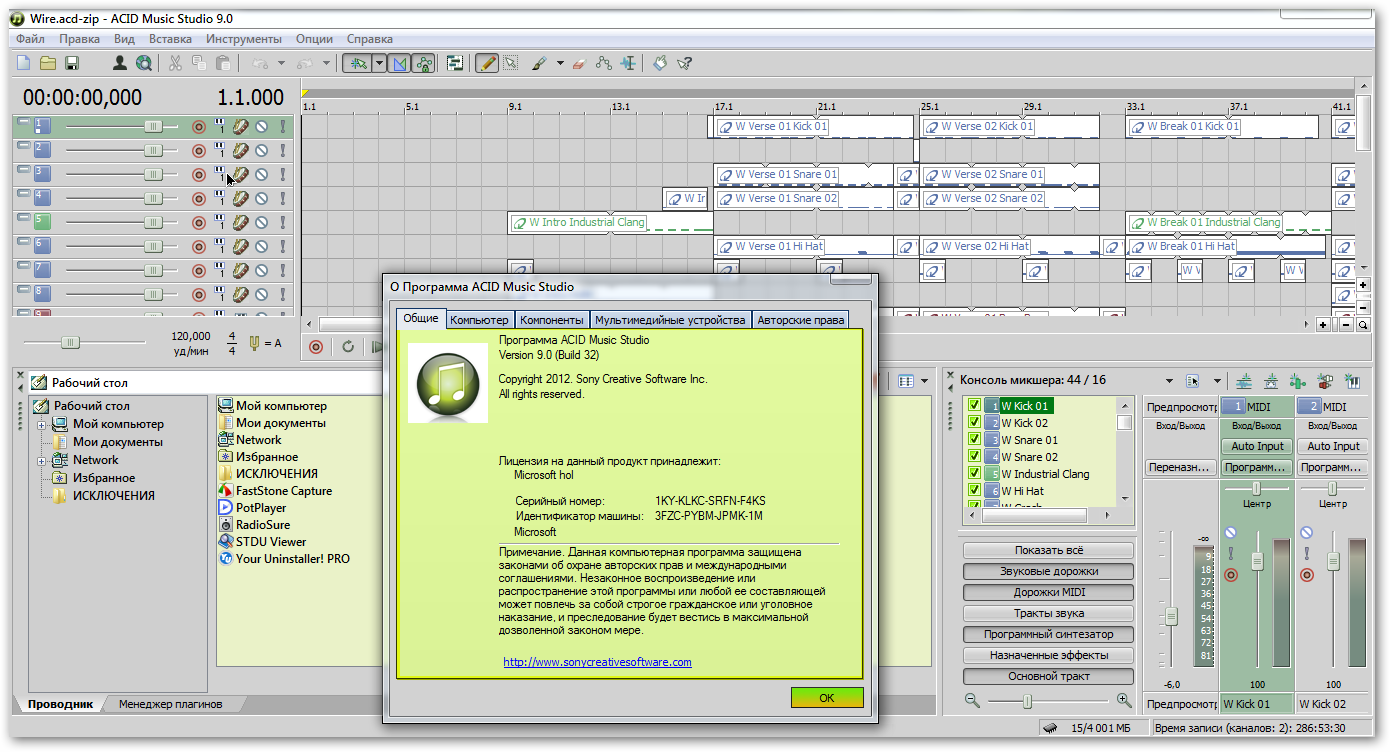Uncheck W Snare 02 in mixer list
The height and width of the screenshot is (752, 1390).
tap(974, 457)
